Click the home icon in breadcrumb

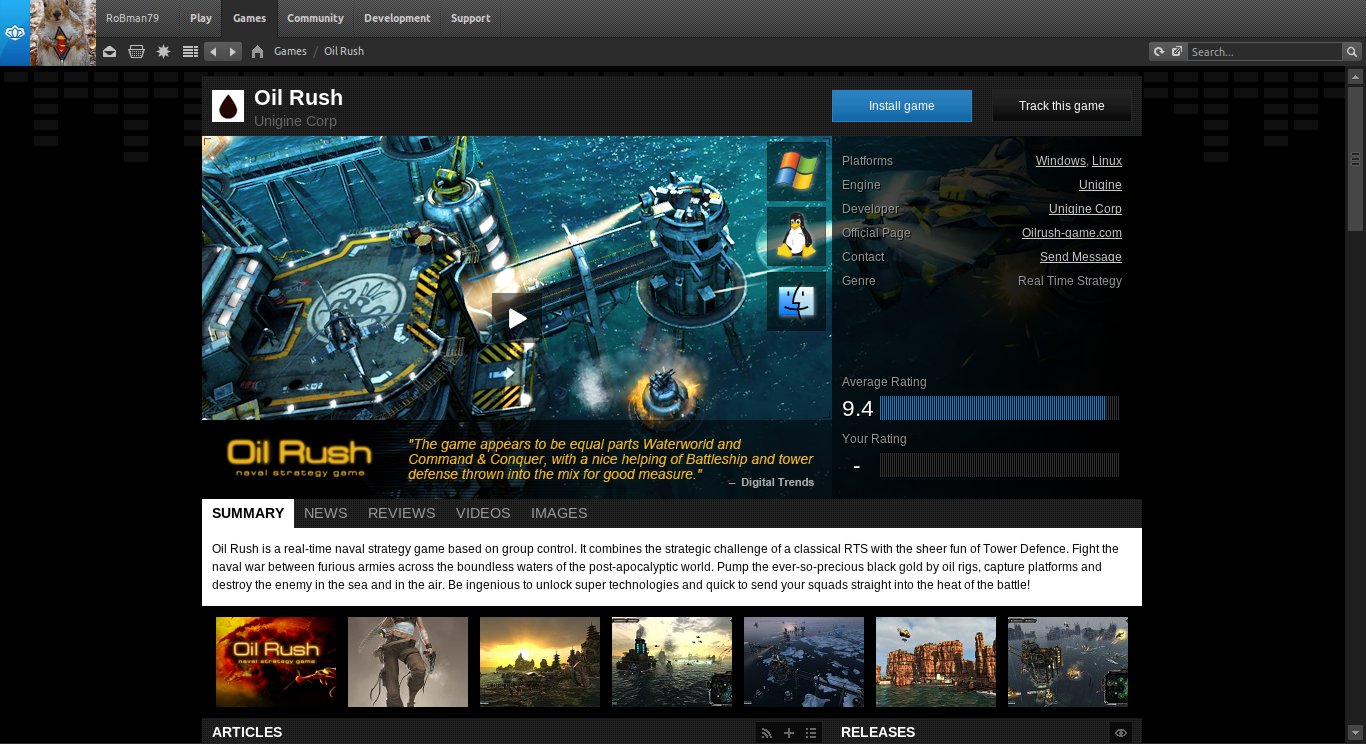[x=257, y=51]
